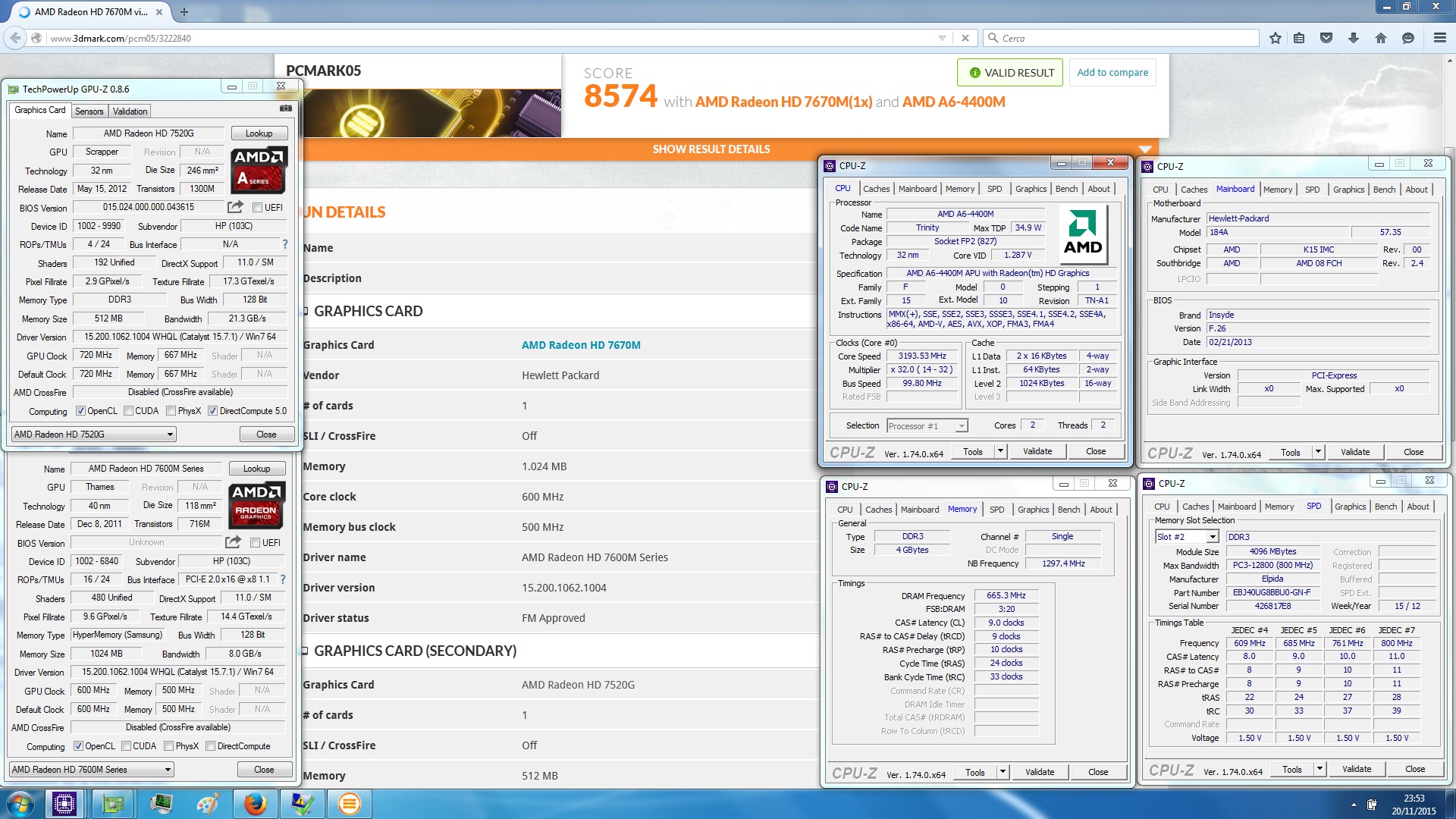Open Caches tab in CPU-Z CPU window
Image resolution: width=1456 pixels, height=819 pixels.
[876, 189]
